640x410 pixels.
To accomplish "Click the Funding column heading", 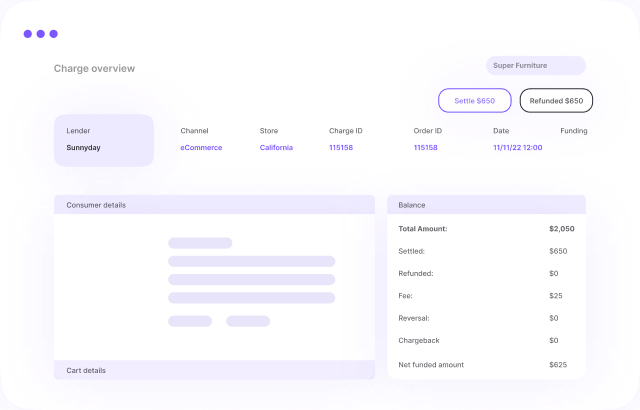I will (x=573, y=131).
